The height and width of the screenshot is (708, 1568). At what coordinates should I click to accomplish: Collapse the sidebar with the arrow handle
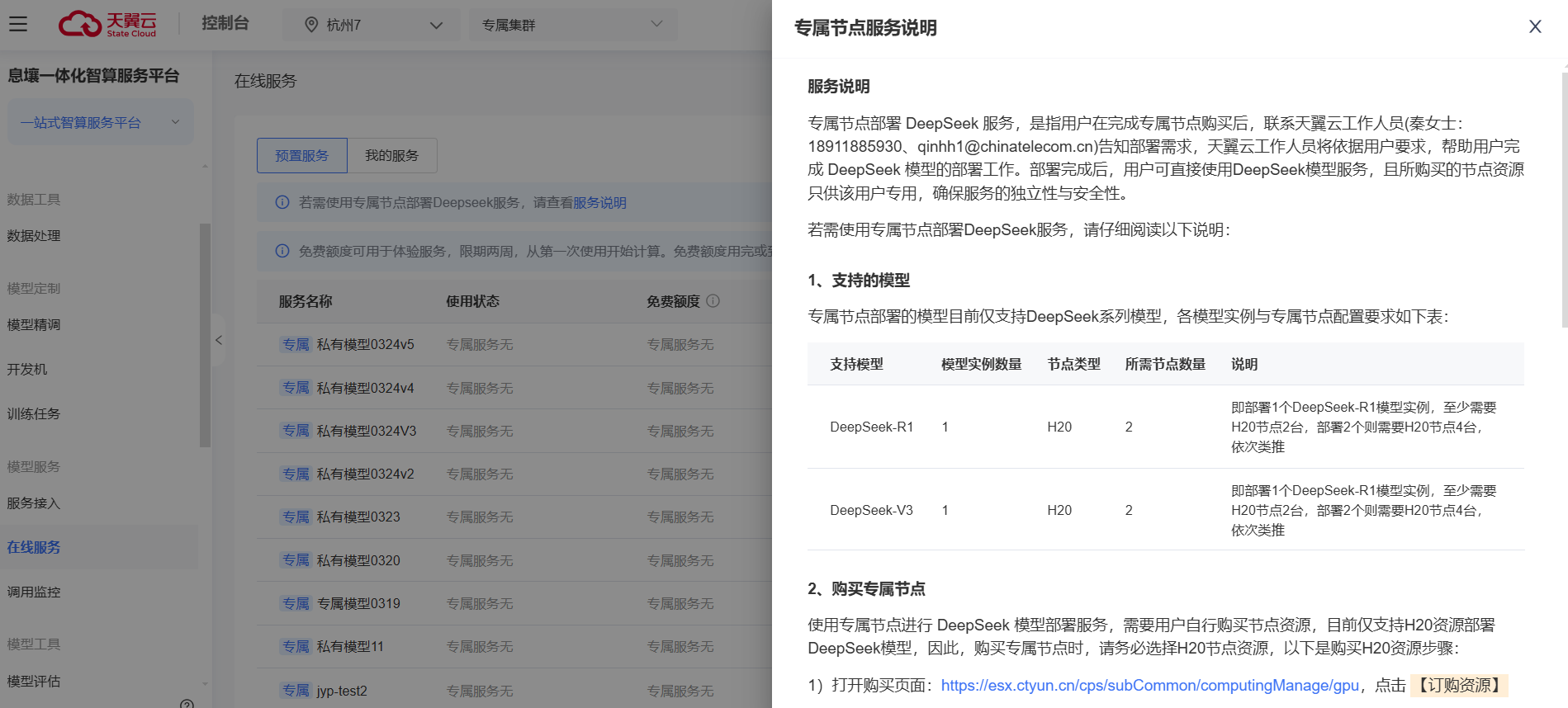click(x=219, y=340)
